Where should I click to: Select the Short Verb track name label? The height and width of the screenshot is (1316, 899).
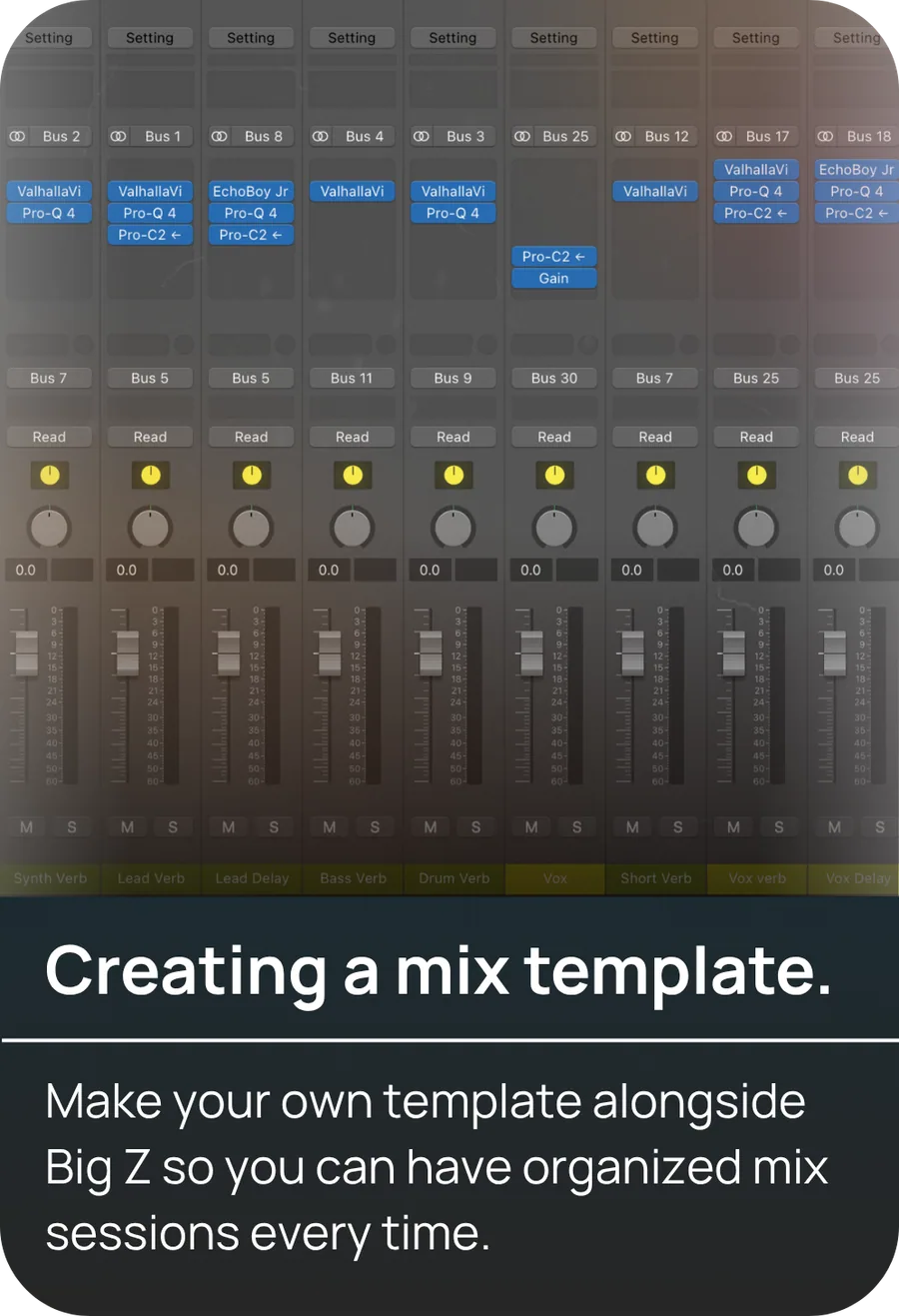(x=656, y=878)
